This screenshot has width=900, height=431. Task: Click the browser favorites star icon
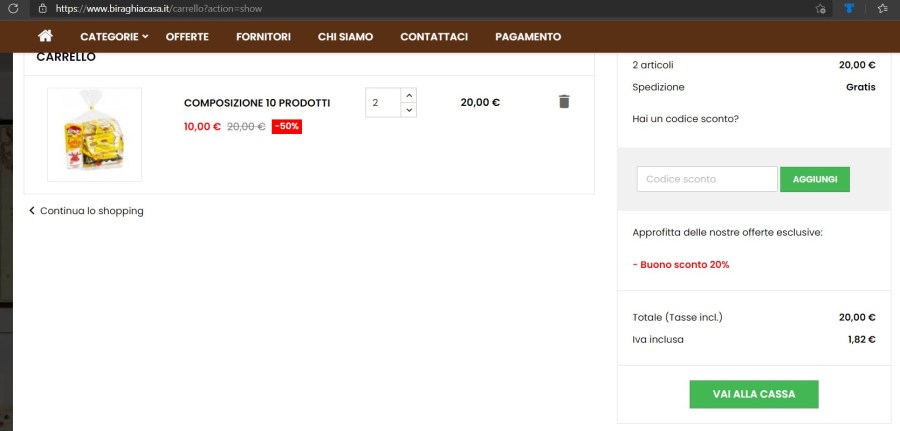[882, 8]
